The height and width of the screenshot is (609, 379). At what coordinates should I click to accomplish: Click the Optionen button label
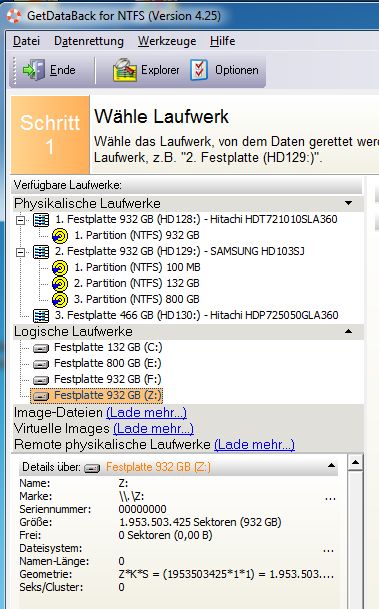click(x=237, y=70)
